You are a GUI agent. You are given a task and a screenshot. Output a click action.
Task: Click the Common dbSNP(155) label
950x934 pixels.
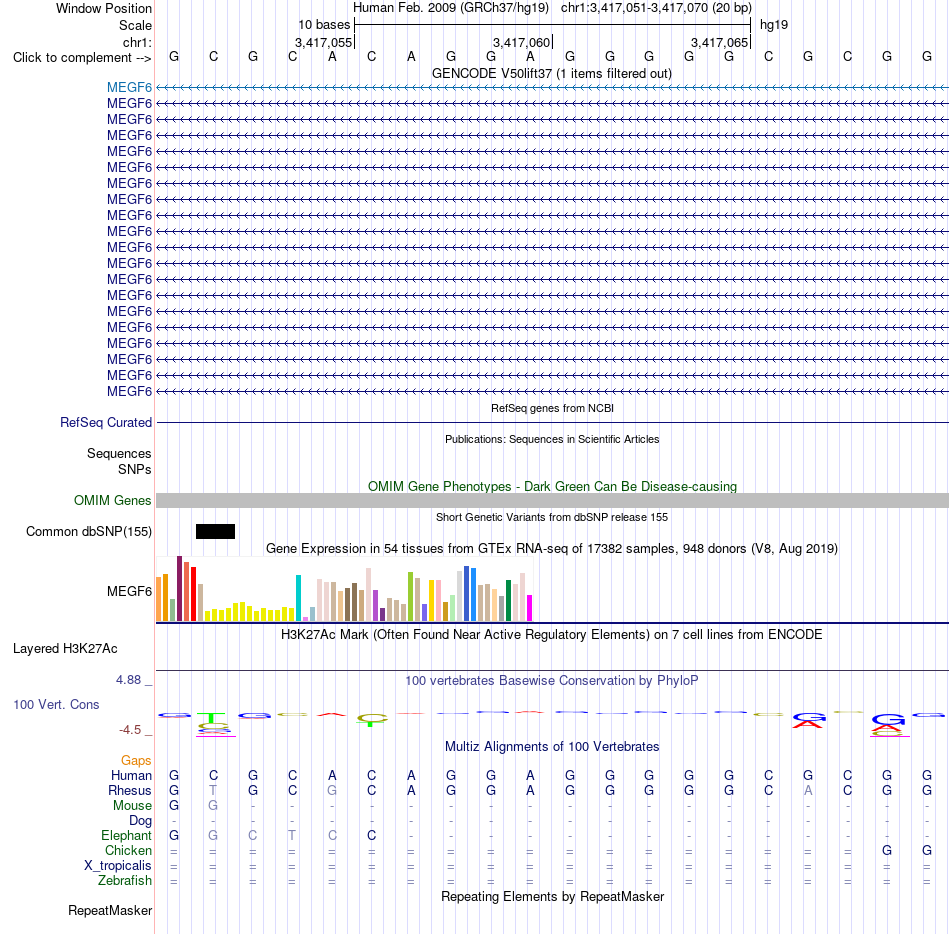[88, 531]
